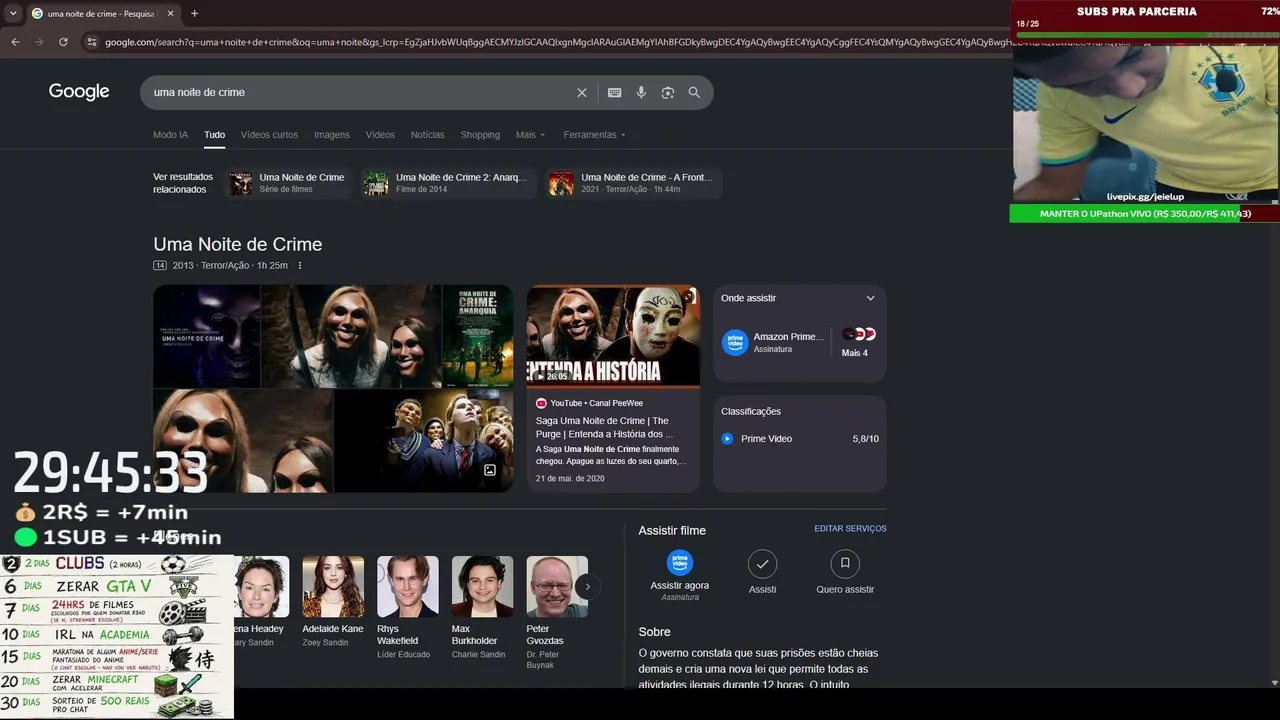The image size is (1280, 720).
Task: Focus the browser address bar URL
Action: tap(555, 42)
